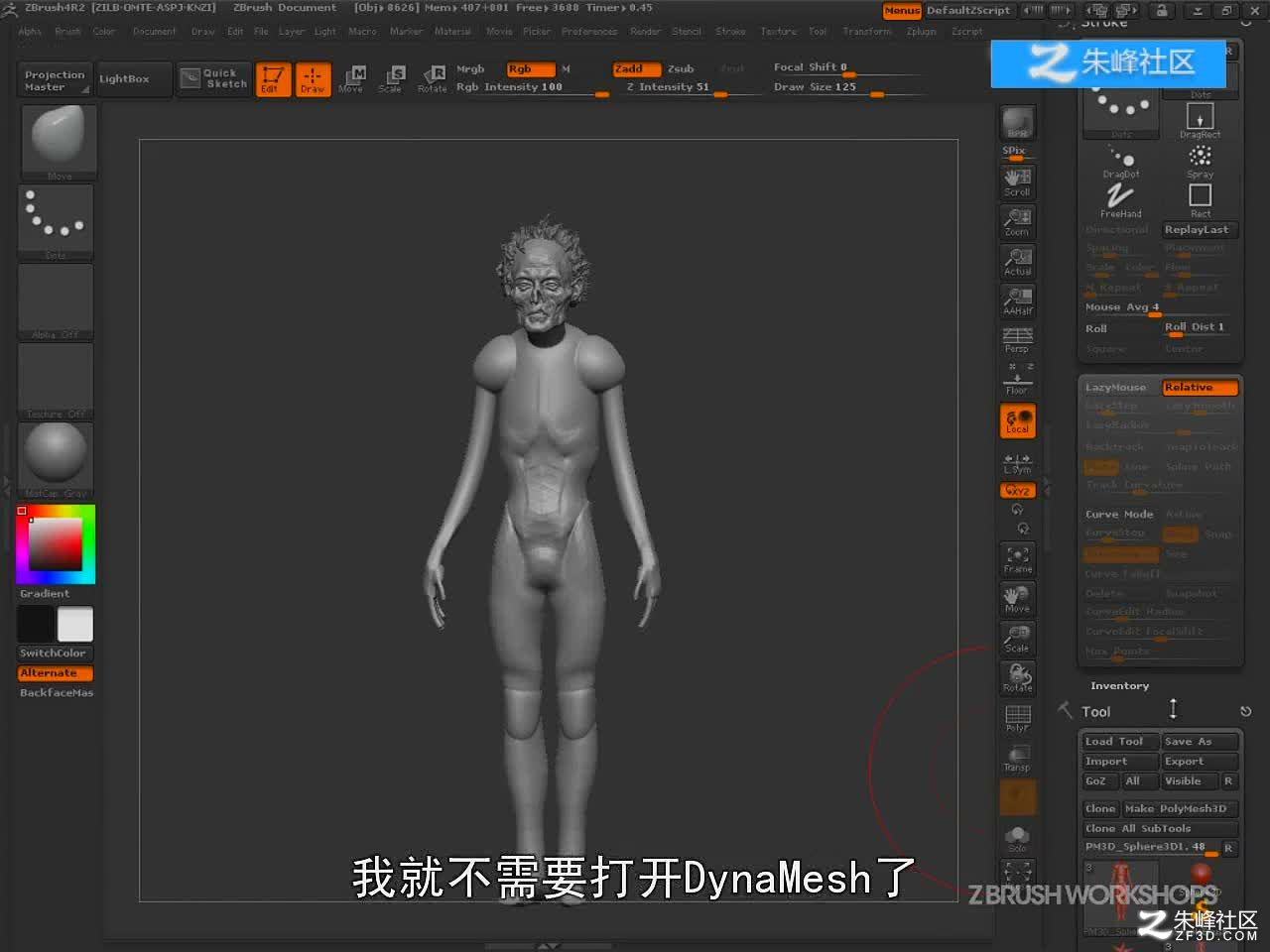This screenshot has width=1270, height=952.
Task: Toggle Solo mode
Action: pos(1018,838)
